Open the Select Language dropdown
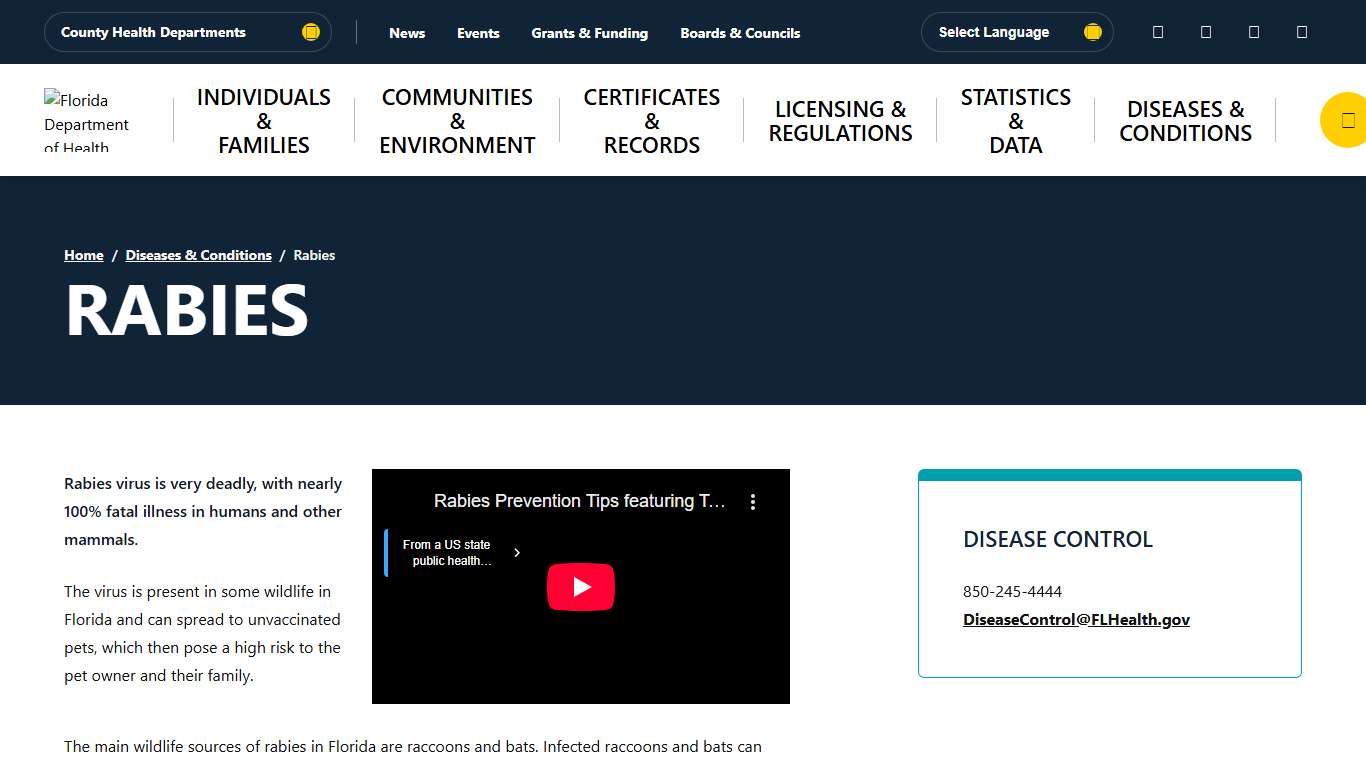Image resolution: width=1366 pixels, height=768 pixels. click(x=1016, y=32)
